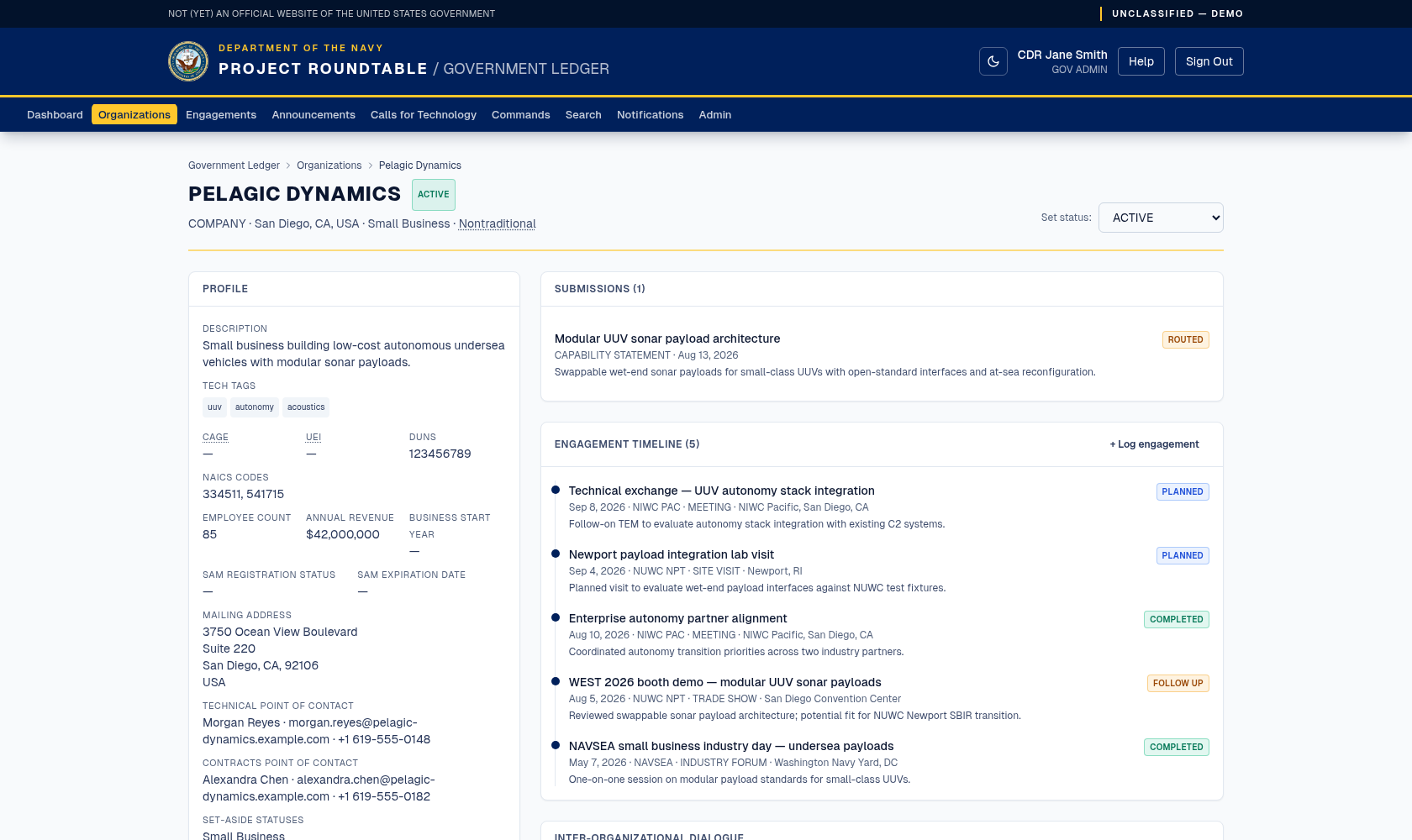Open the Search nav item
This screenshot has height=840, width=1412.
pos(583,115)
